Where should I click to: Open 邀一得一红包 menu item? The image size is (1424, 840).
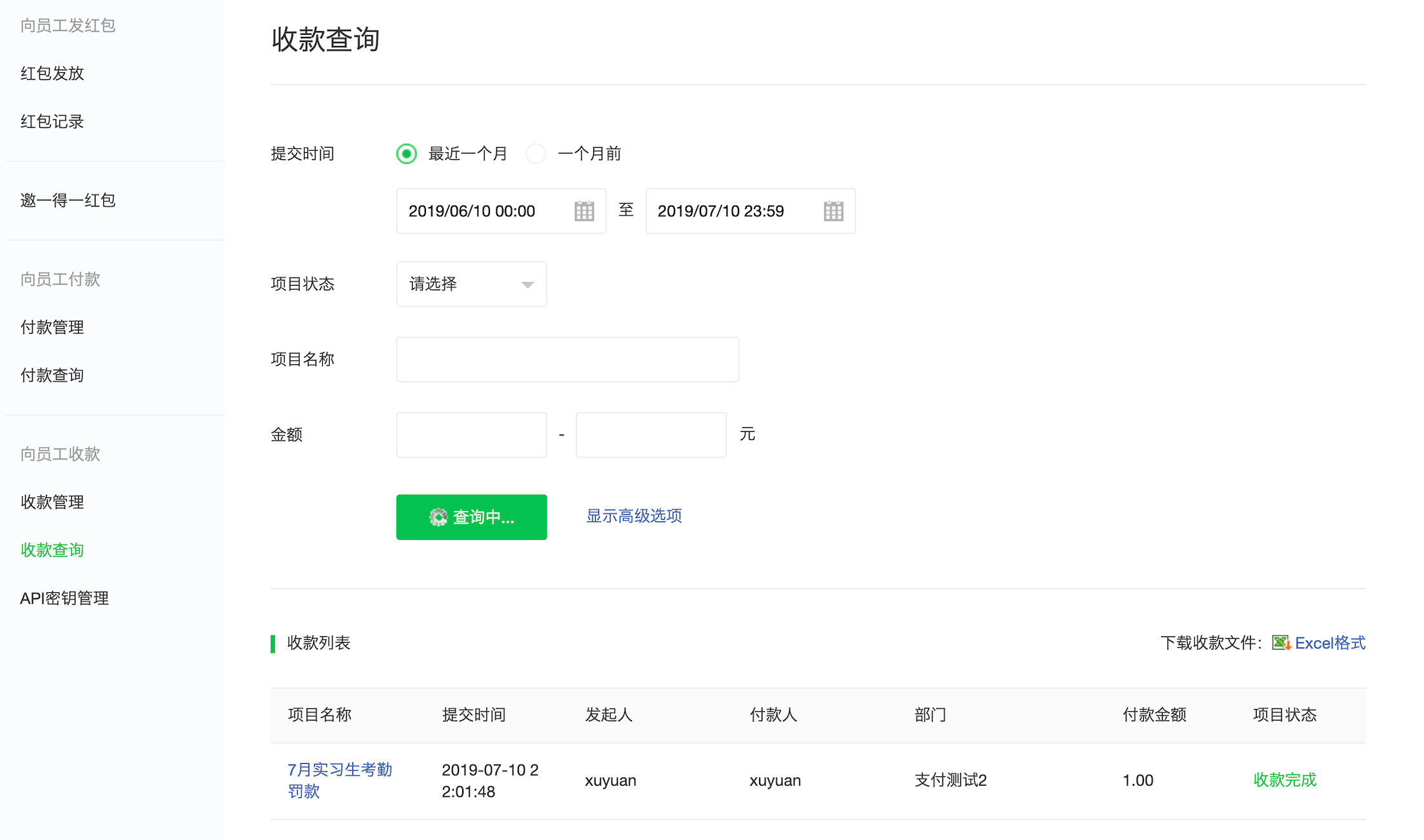68,200
